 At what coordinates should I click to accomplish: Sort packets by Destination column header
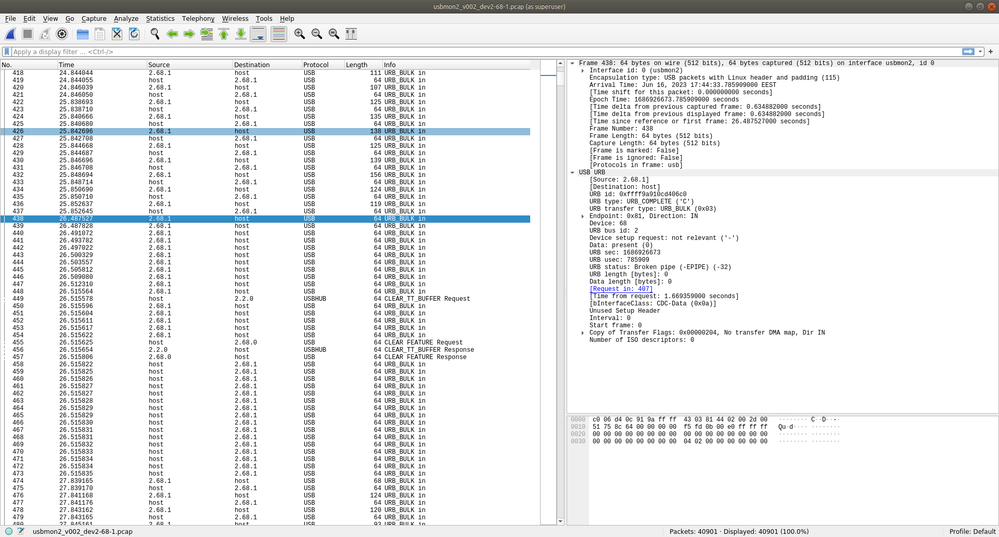267,65
